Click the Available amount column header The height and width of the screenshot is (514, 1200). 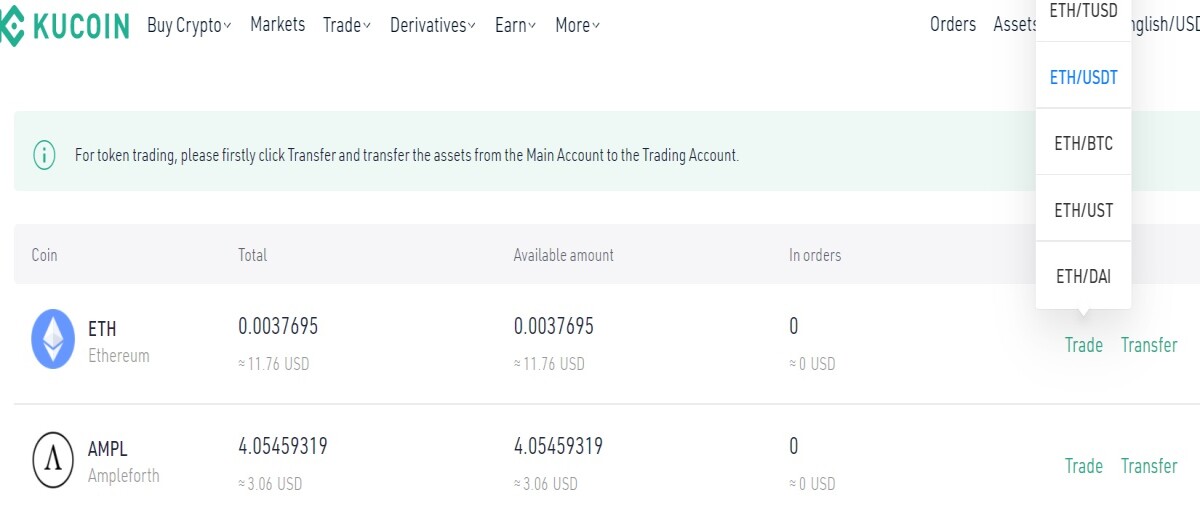(x=564, y=255)
